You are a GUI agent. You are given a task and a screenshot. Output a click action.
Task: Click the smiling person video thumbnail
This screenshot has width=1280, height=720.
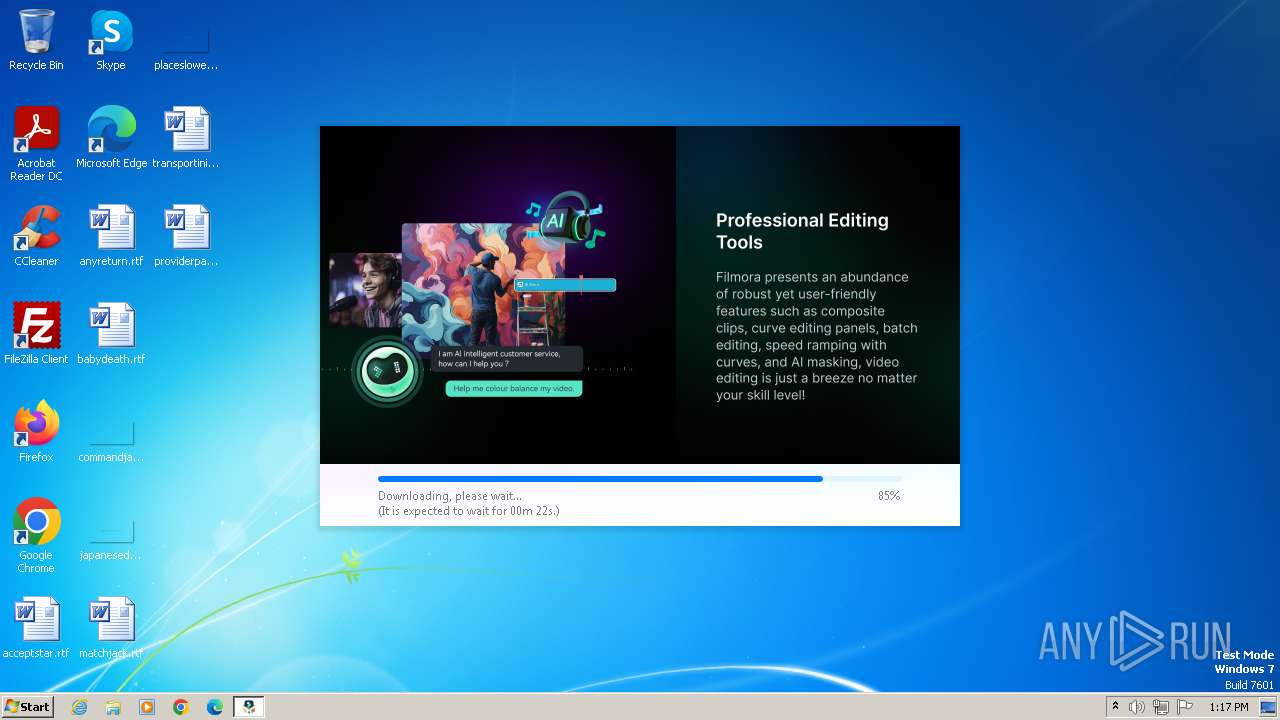[x=365, y=290]
